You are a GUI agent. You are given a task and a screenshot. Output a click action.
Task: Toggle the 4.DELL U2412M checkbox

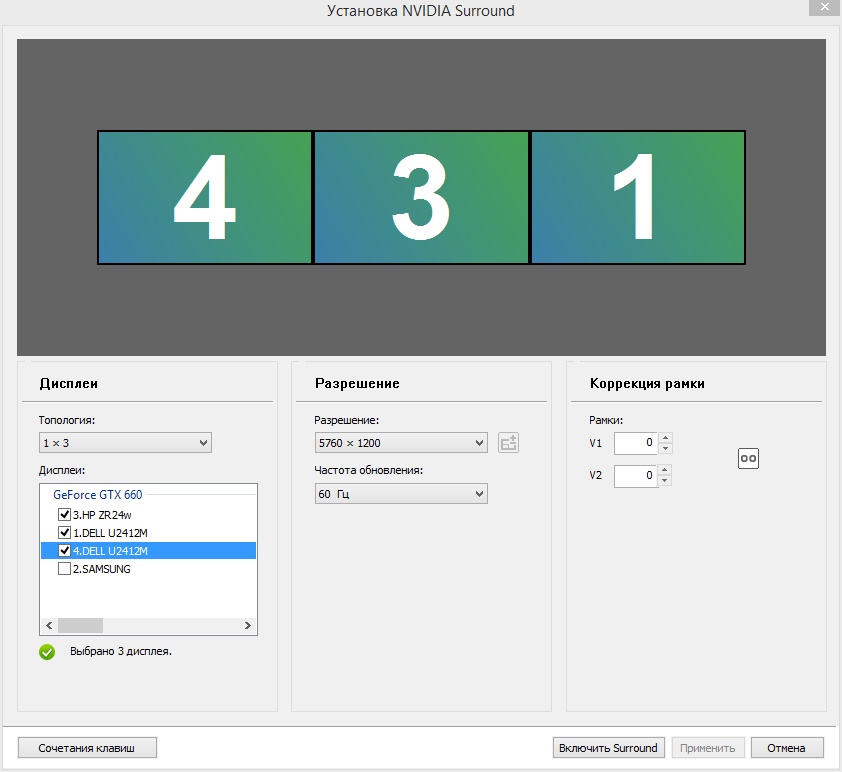pos(65,551)
